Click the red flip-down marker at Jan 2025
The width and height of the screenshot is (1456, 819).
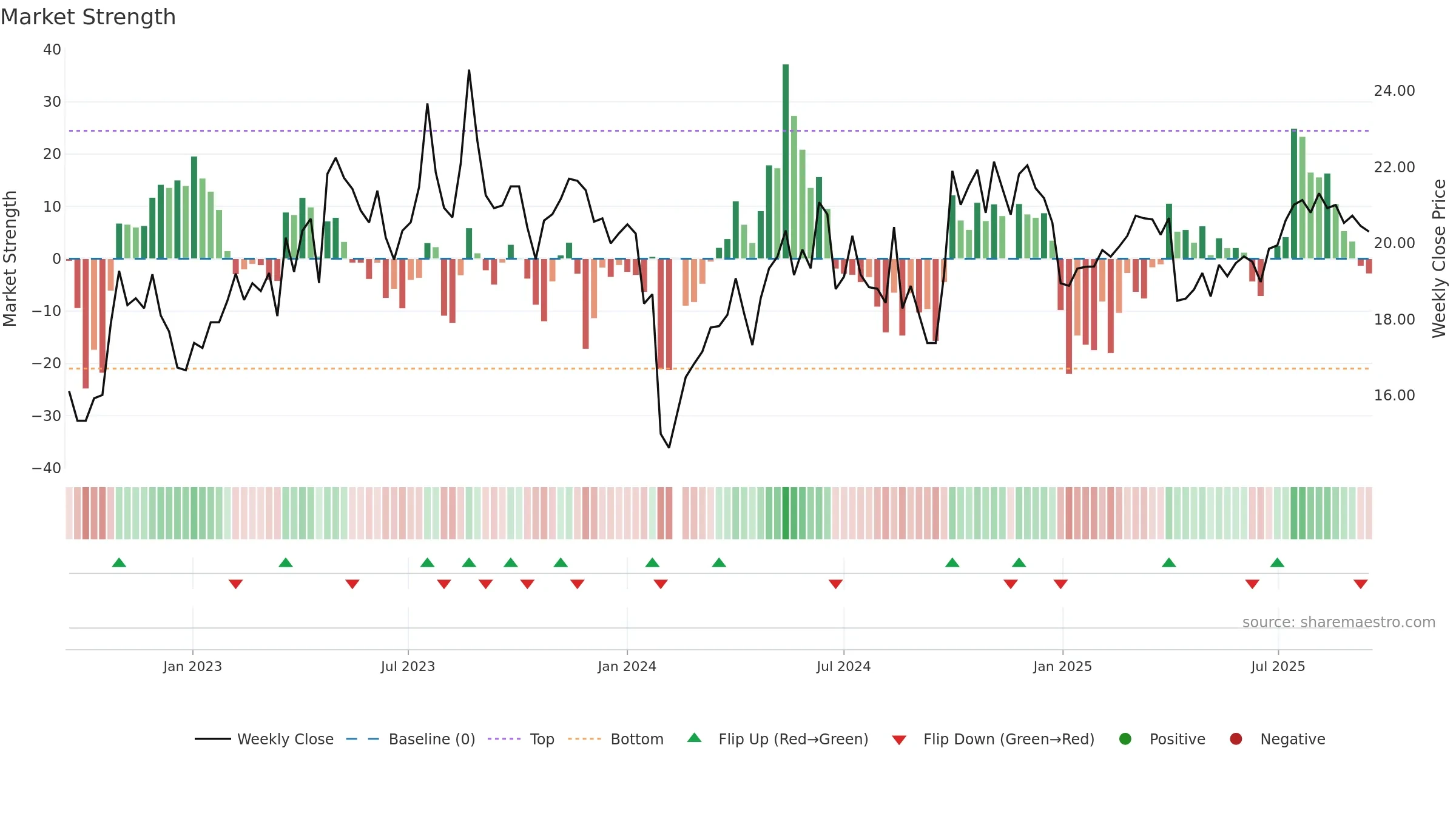[x=1060, y=584]
